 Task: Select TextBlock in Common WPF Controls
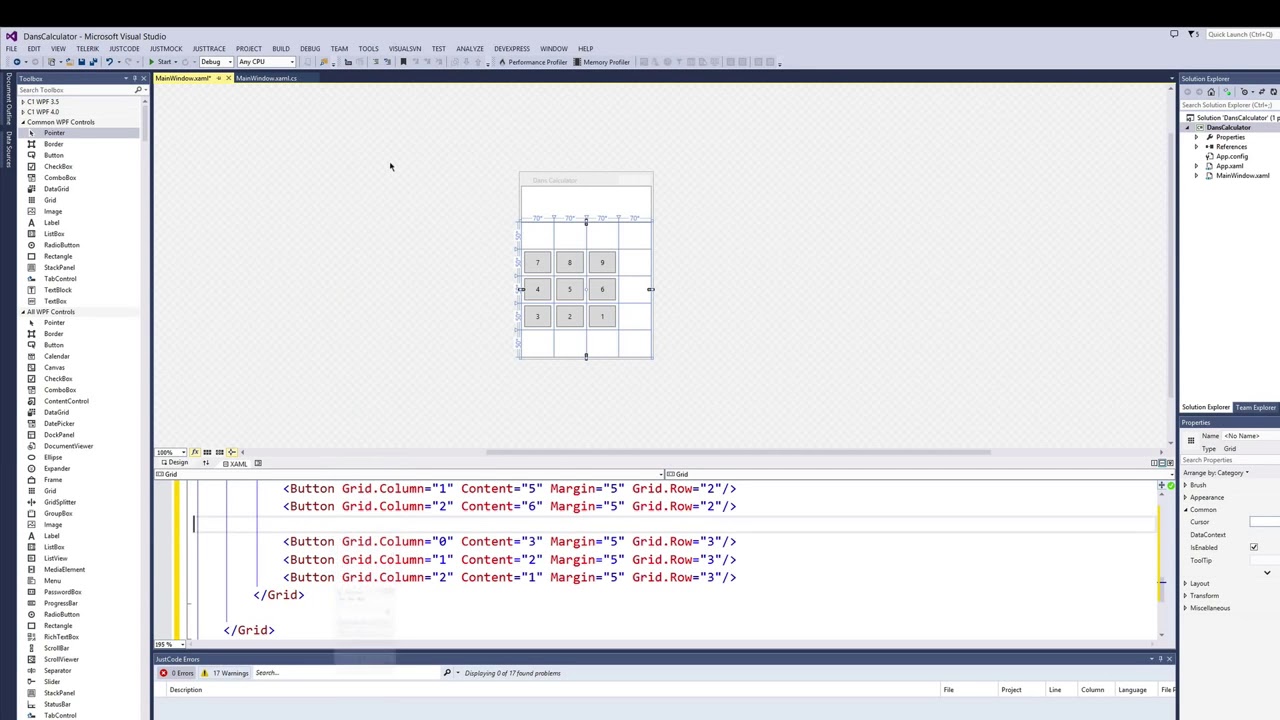(58, 290)
